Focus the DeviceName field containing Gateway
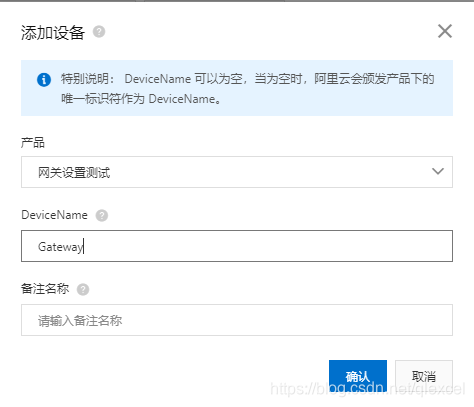The height and width of the screenshot is (407, 474). click(237, 246)
